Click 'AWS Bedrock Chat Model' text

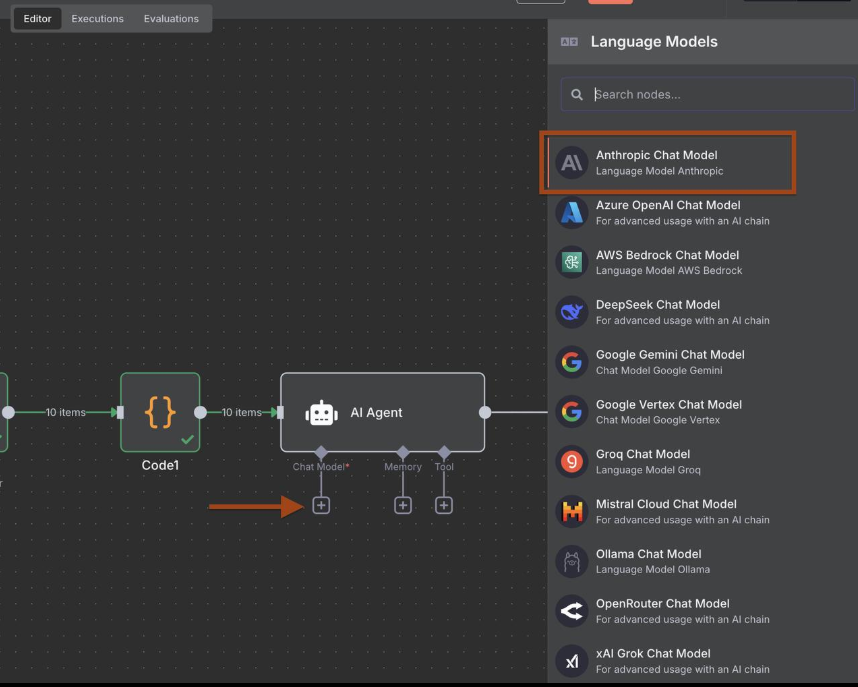pyautogui.click(x=667, y=255)
